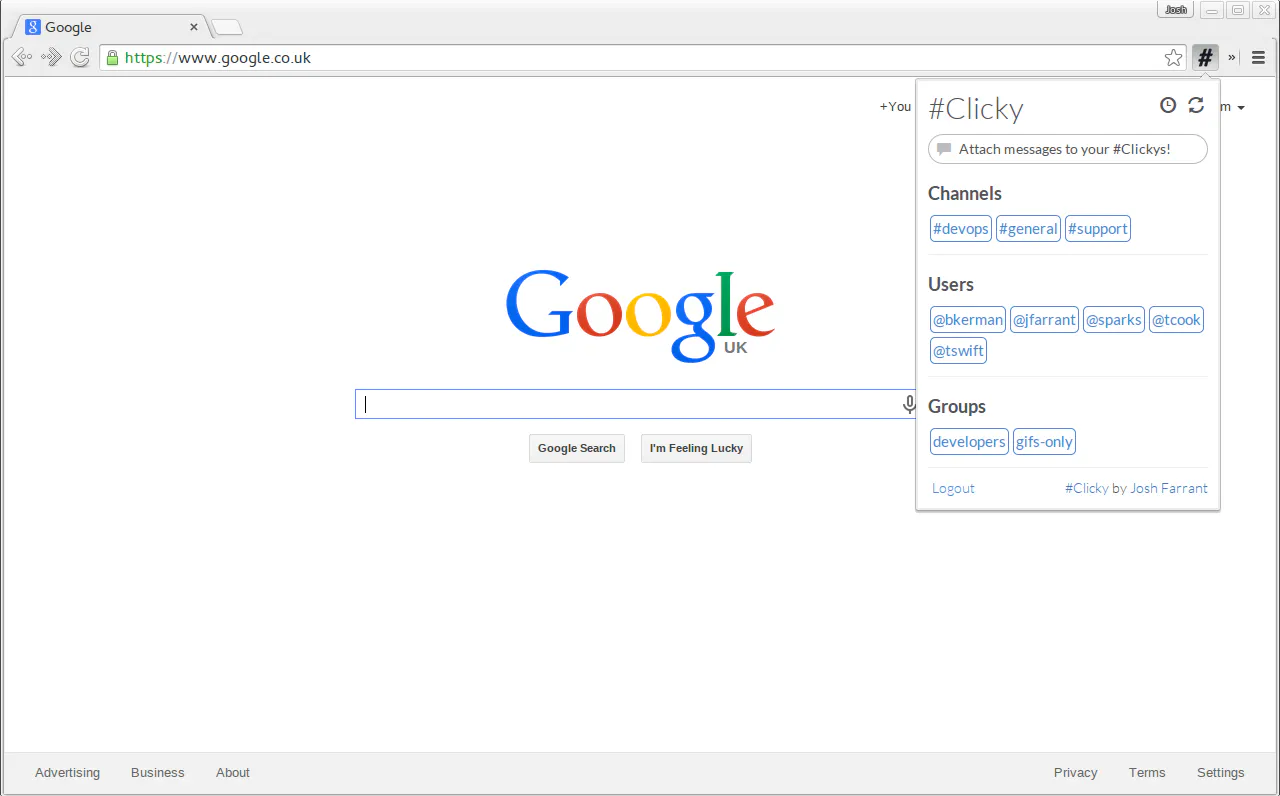Screen dimensions: 1280x796
Task: Click the Channels heading text
Action: click(965, 194)
